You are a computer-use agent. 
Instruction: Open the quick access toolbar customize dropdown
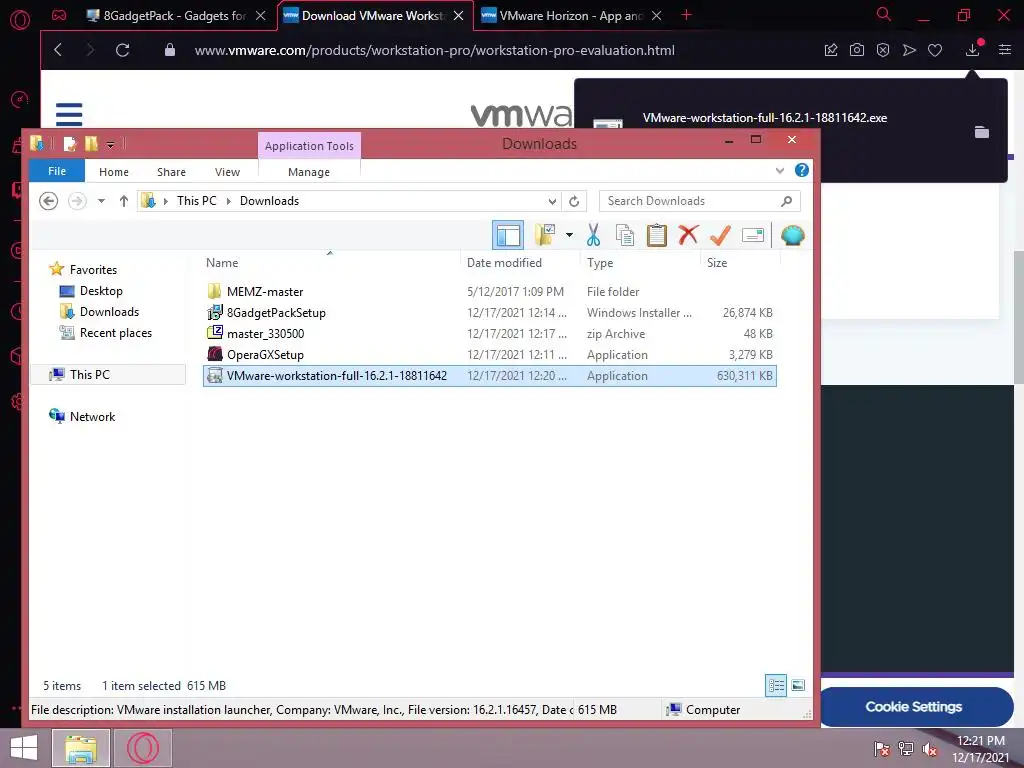pos(110,144)
